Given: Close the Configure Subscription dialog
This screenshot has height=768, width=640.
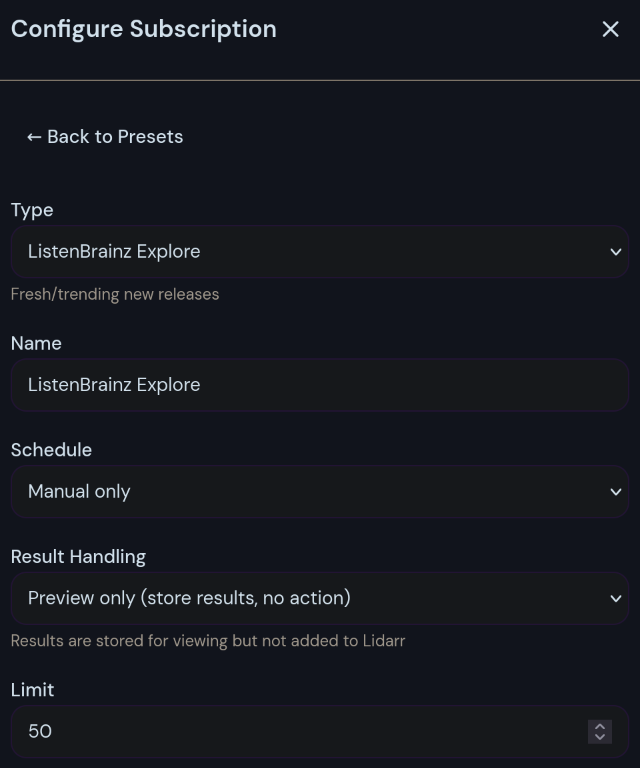Looking at the screenshot, I should tap(610, 29).
